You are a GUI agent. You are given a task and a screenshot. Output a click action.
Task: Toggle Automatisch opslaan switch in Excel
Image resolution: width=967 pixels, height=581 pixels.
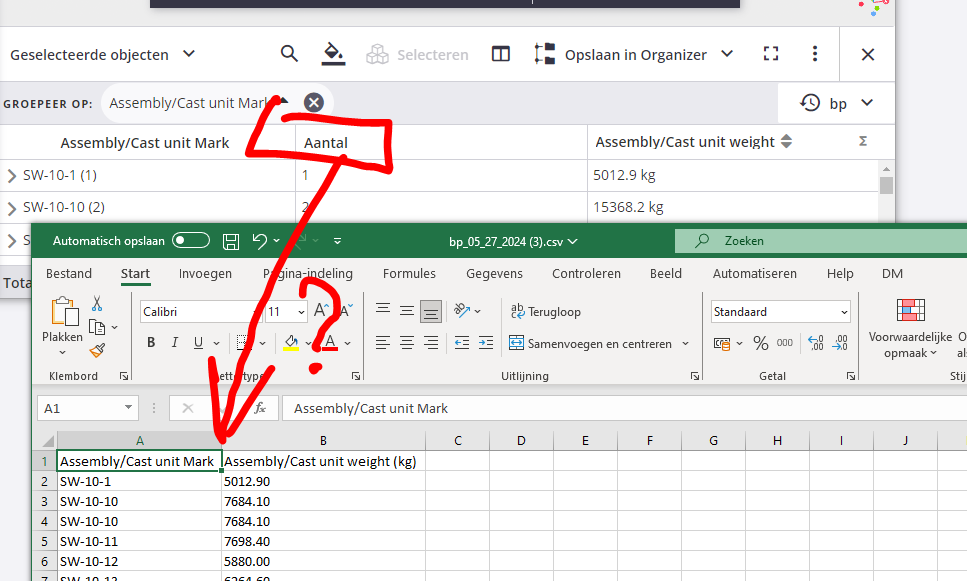[x=191, y=241]
